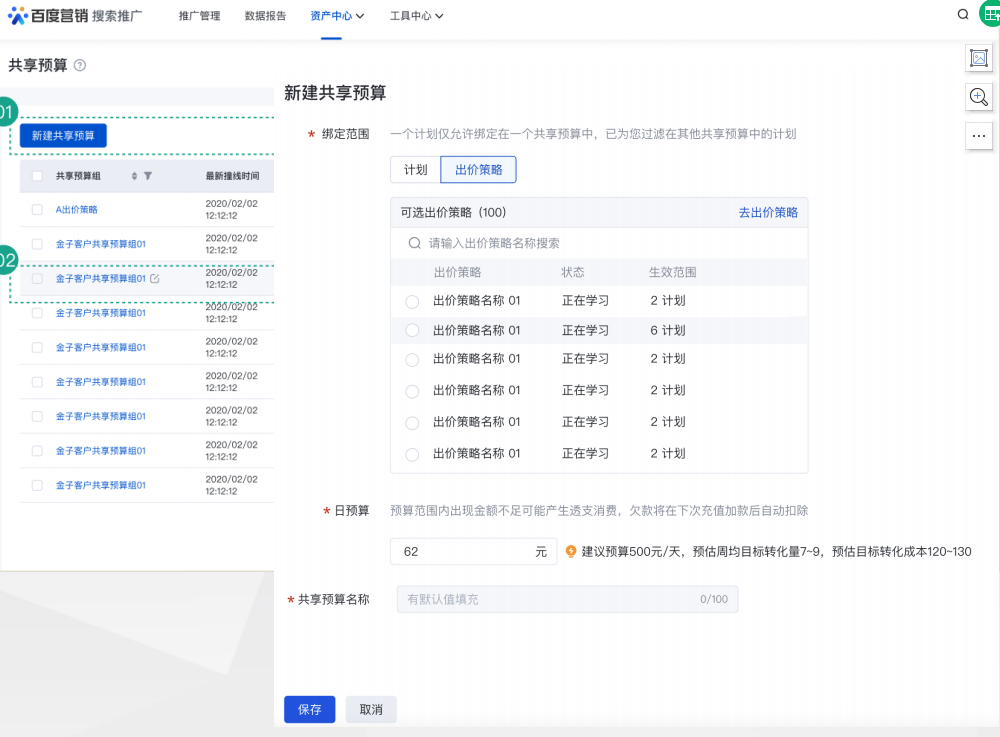Click the 6 计划 cell
1000x737 pixels.
click(x=668, y=330)
